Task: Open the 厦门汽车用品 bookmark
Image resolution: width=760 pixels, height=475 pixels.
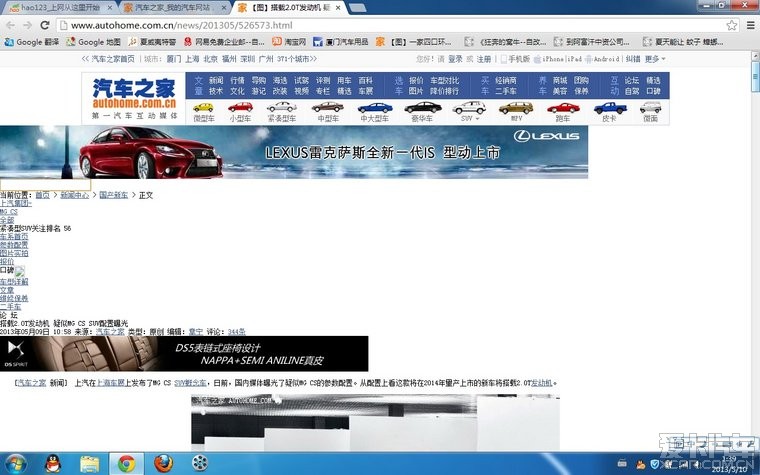Action: 340,42
